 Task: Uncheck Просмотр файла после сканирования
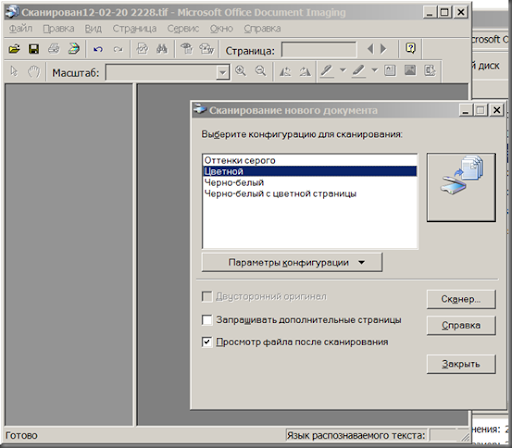pos(207,342)
